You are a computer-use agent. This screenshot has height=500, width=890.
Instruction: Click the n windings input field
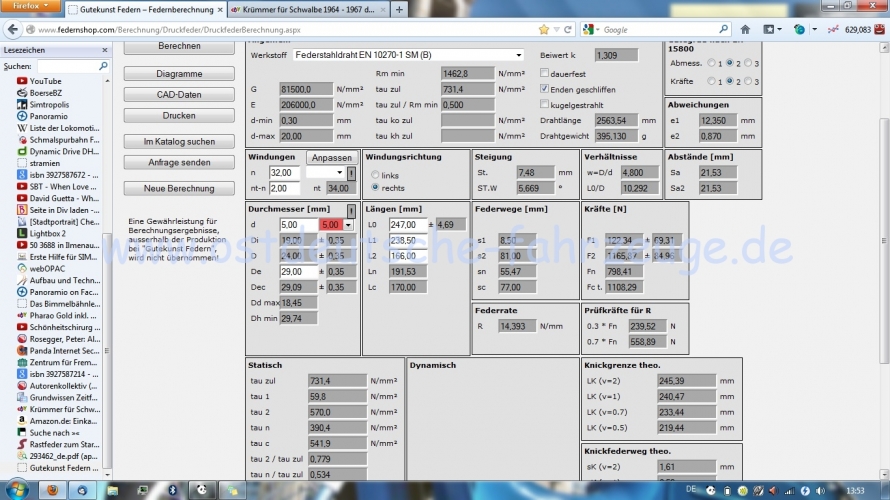pos(284,173)
